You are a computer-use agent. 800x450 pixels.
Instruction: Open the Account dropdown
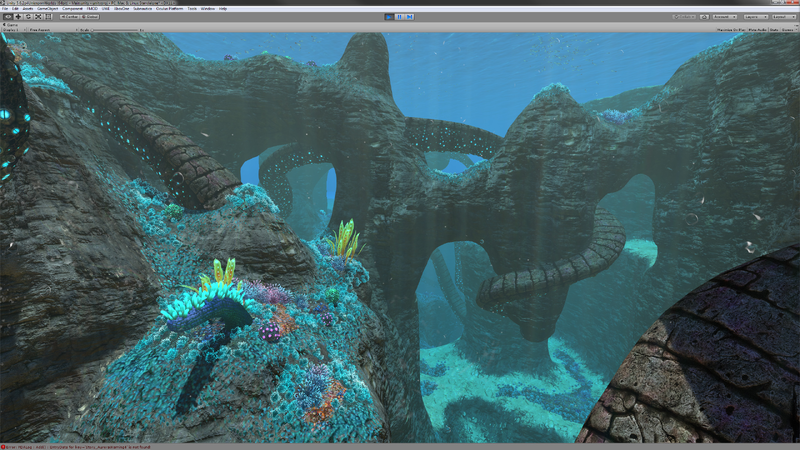point(724,17)
